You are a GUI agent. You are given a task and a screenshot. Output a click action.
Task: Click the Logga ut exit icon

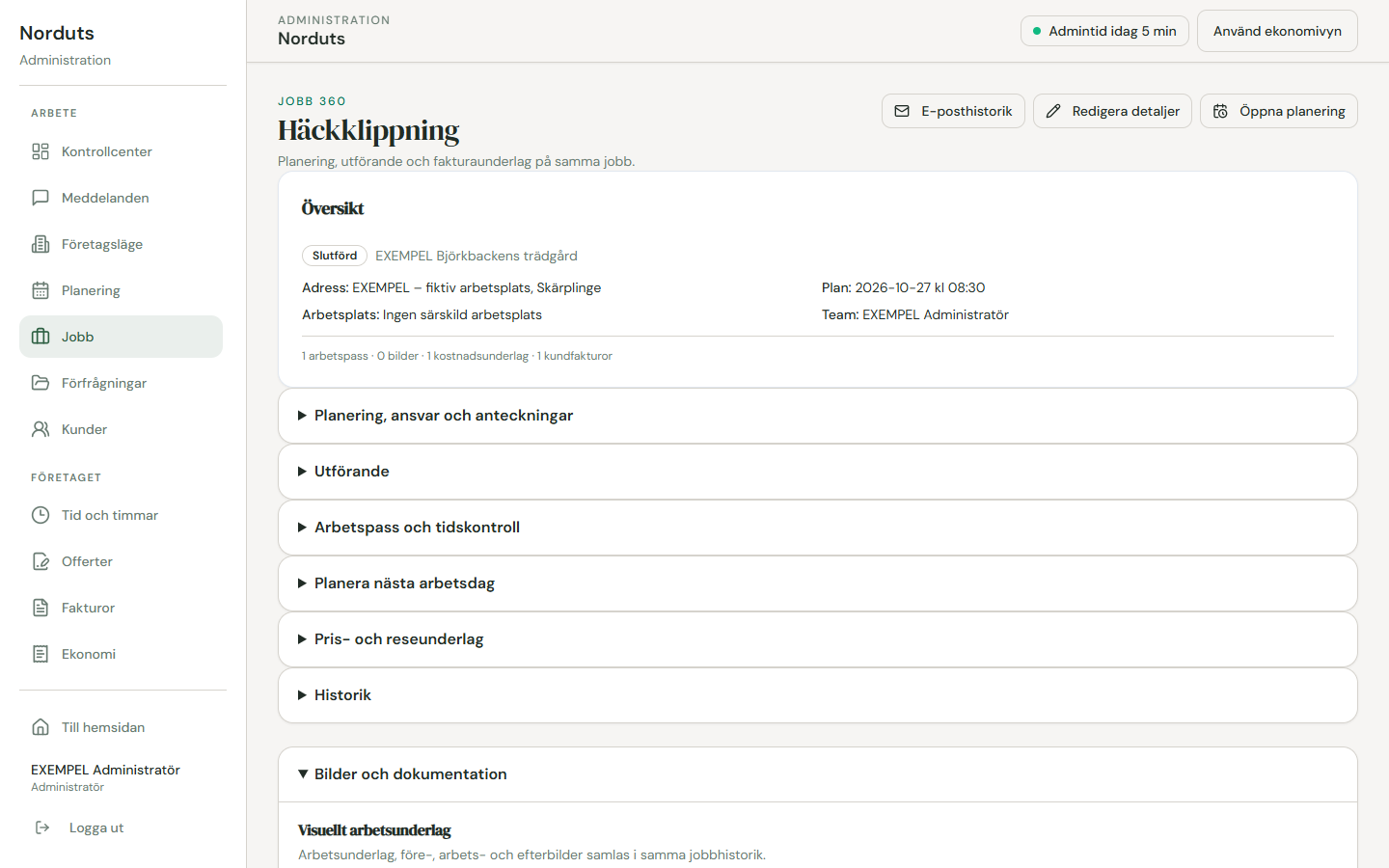(x=42, y=827)
